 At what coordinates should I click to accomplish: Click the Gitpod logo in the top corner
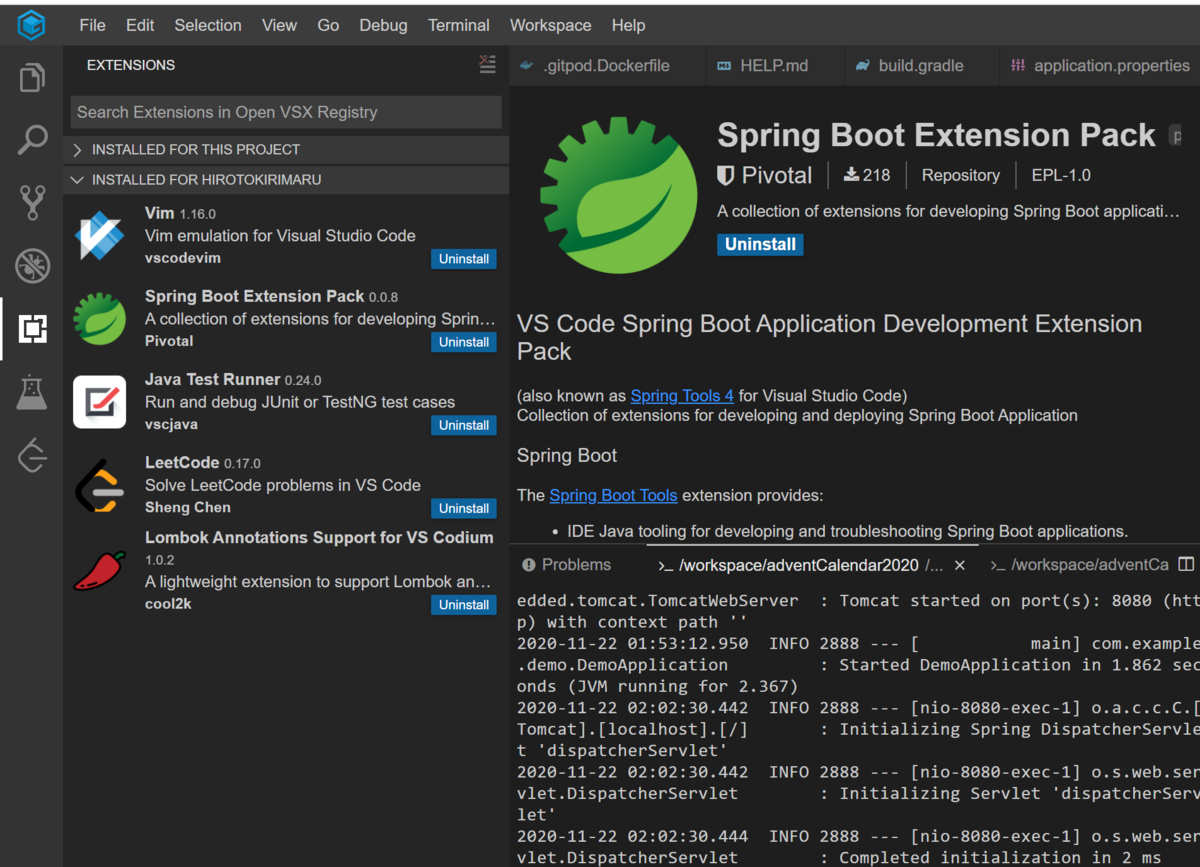coord(31,24)
